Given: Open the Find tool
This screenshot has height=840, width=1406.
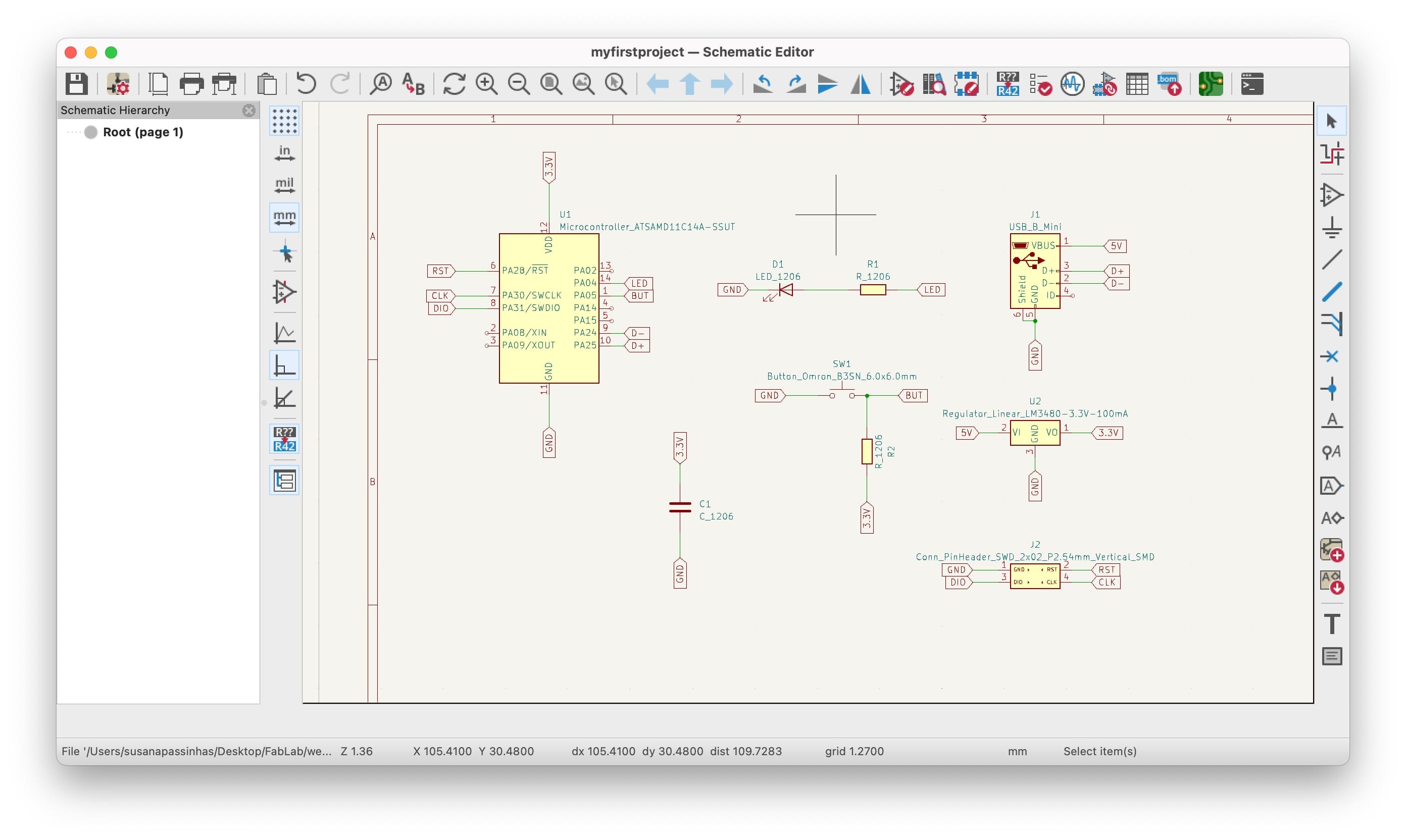Looking at the screenshot, I should pos(380,84).
